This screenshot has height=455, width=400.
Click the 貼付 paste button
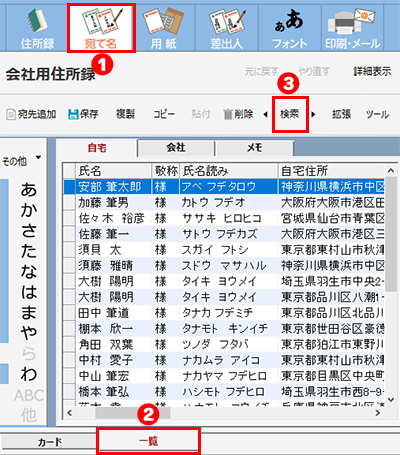tap(201, 114)
